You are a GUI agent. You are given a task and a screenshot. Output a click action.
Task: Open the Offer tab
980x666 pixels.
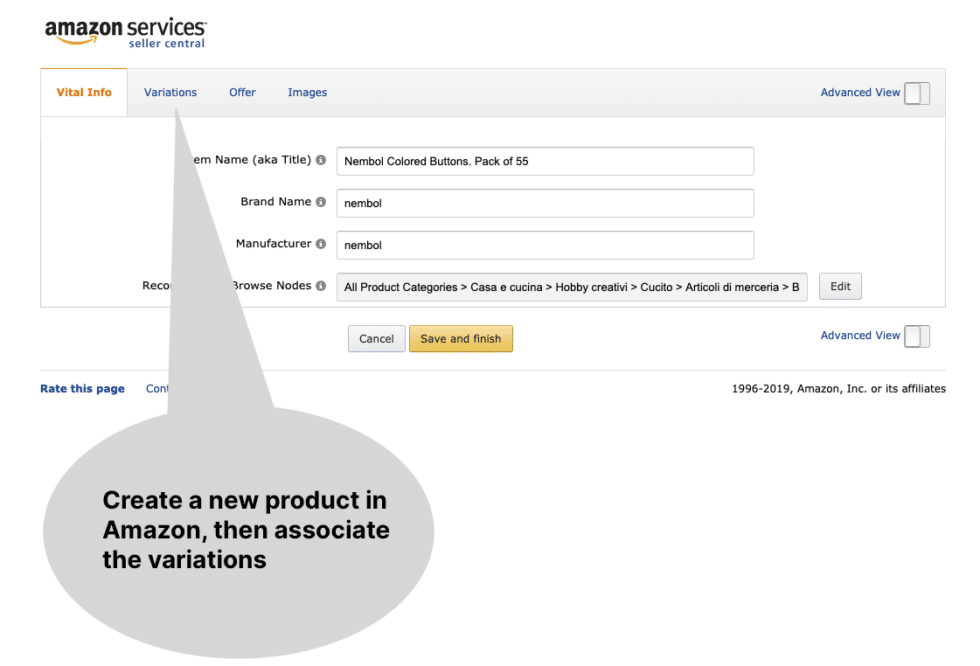point(242,92)
